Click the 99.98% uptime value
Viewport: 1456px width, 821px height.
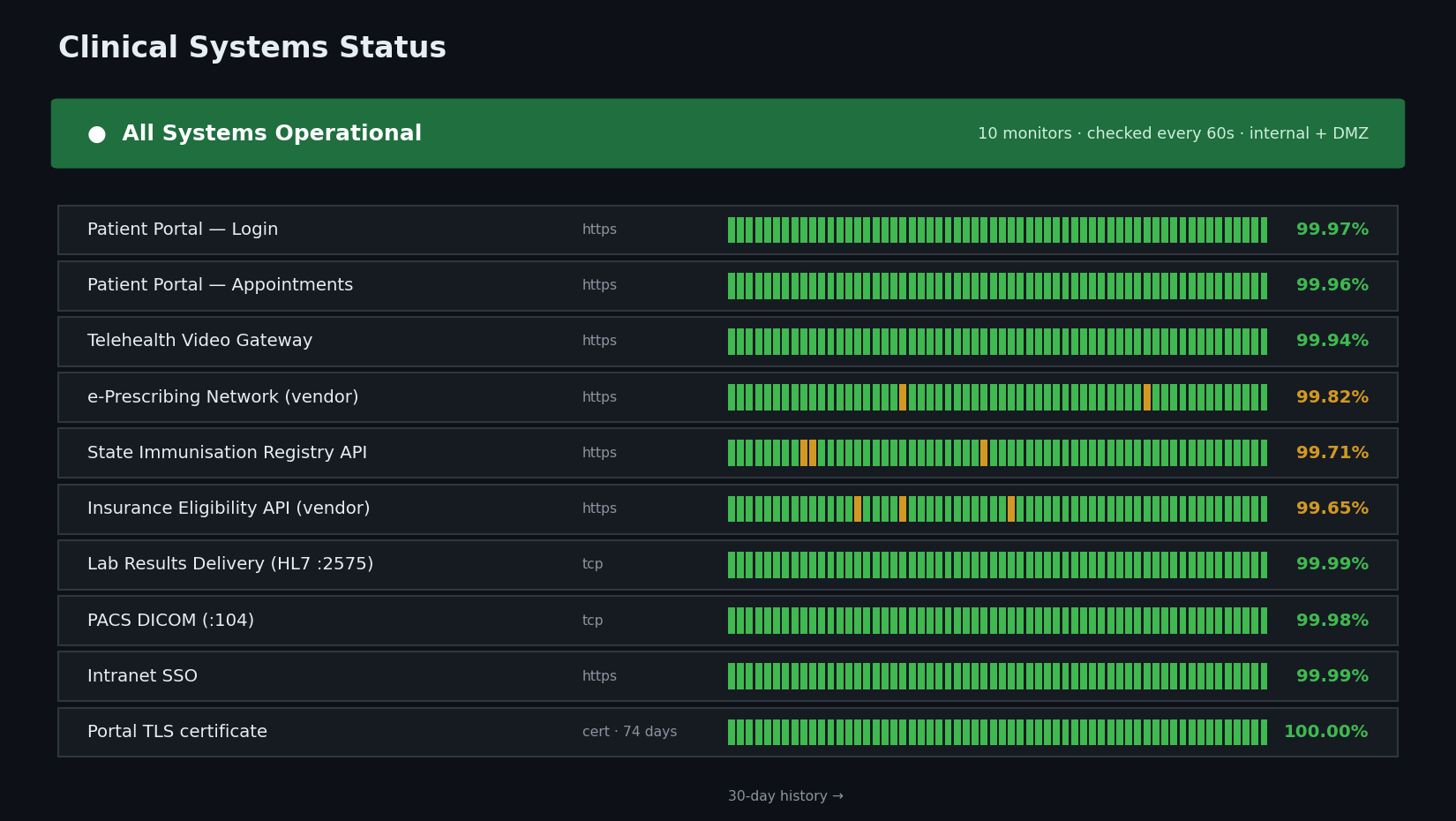pos(1332,621)
